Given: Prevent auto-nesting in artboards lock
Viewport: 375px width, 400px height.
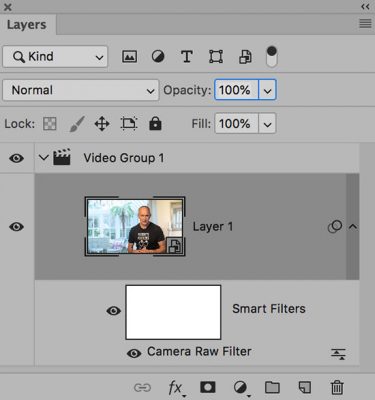Looking at the screenshot, I should point(129,124).
